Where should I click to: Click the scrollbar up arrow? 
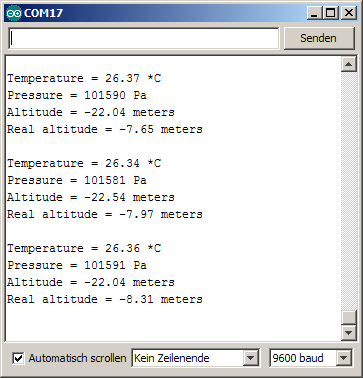coord(349,64)
